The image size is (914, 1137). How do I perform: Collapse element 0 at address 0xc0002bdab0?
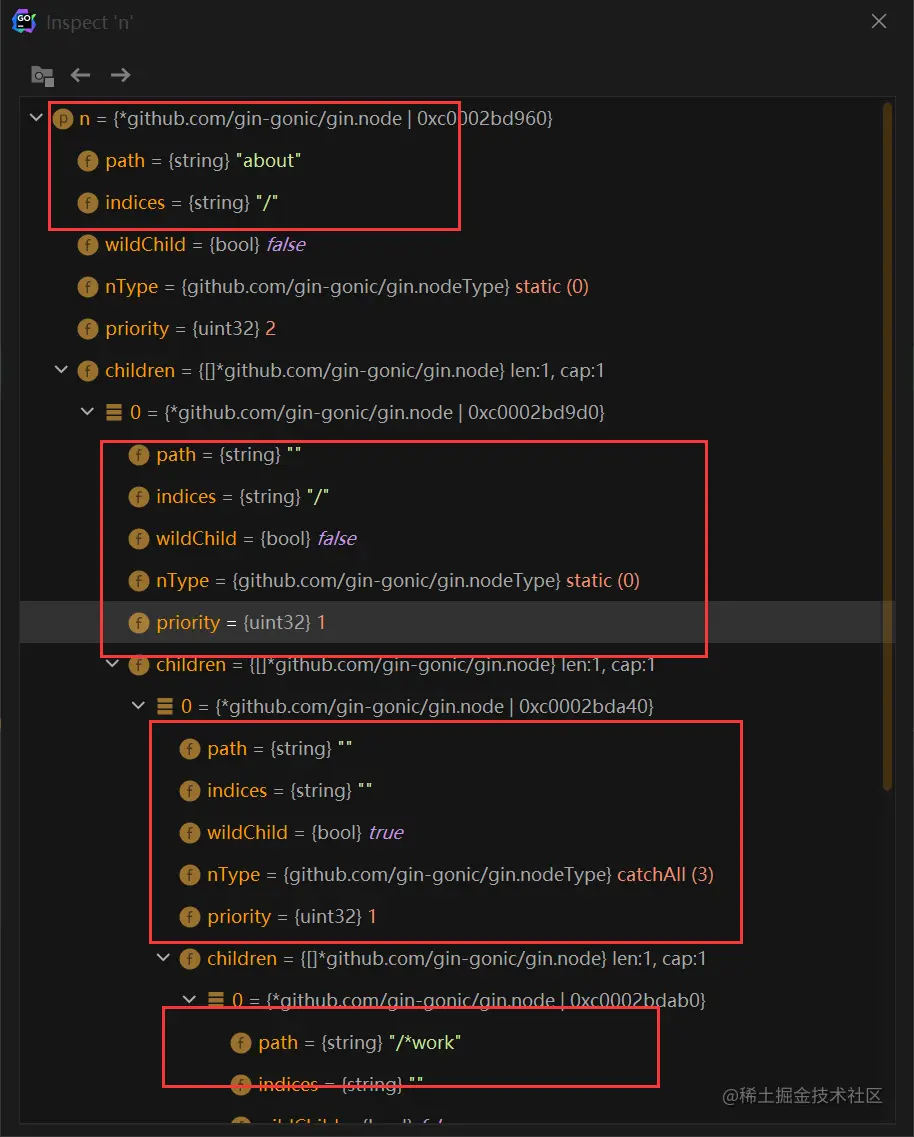189,999
